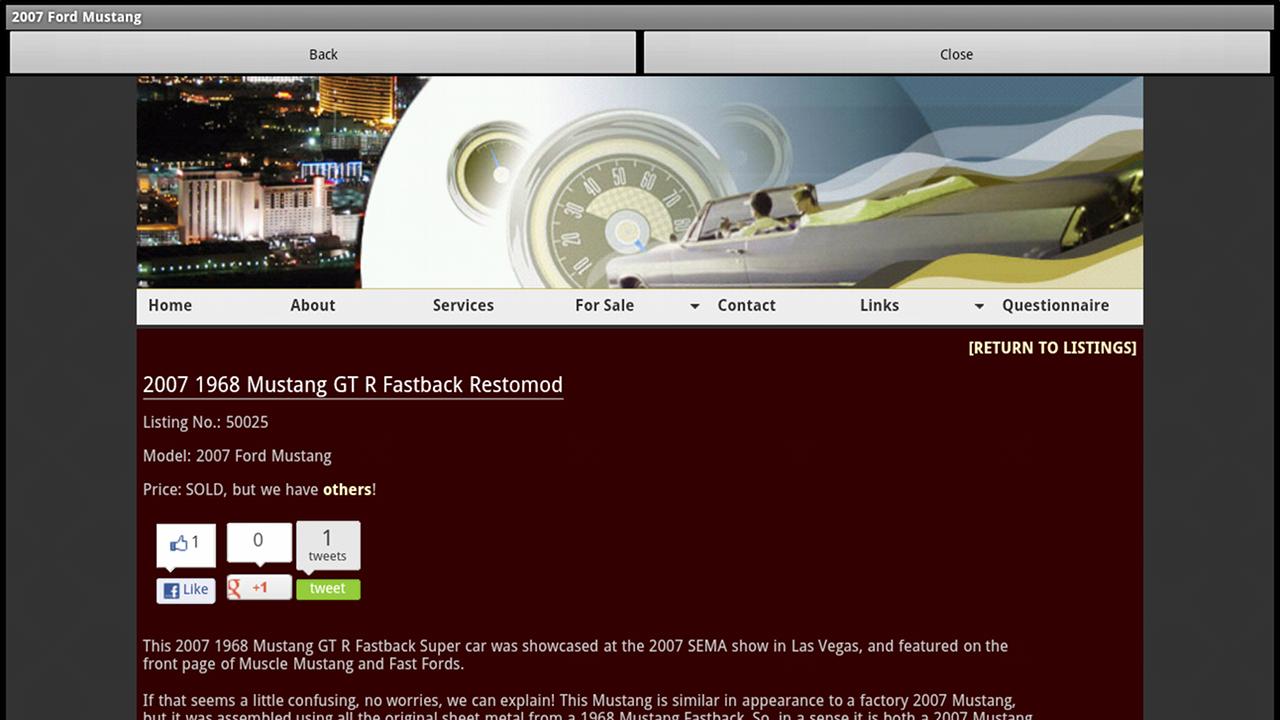Click the 2007 Ford Mustang window title
The height and width of the screenshot is (720, 1280).
point(76,17)
